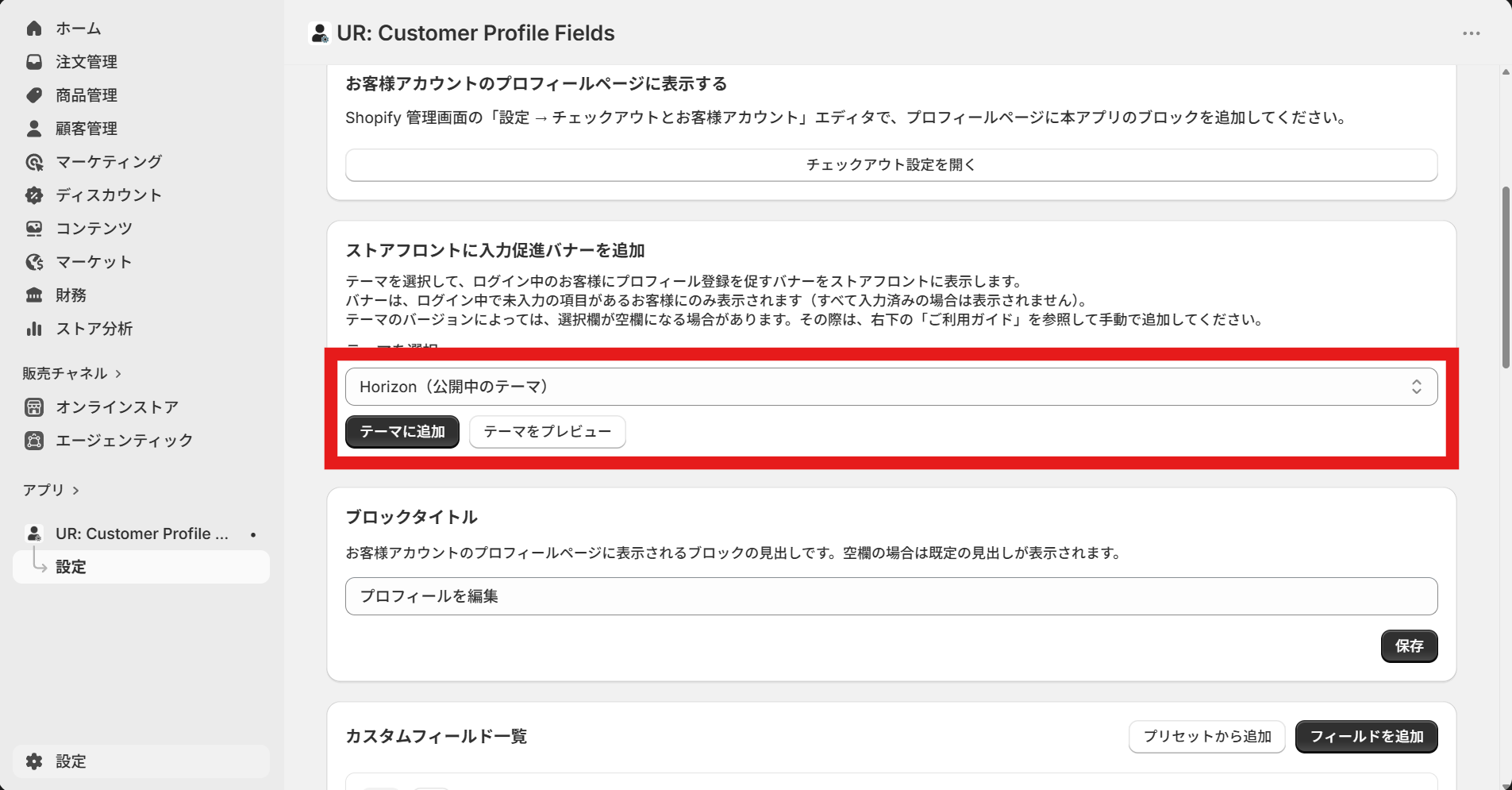The width and height of the screenshot is (1512, 790).
Task: Select the UR: Customer Profile app entry
Action: (141, 534)
